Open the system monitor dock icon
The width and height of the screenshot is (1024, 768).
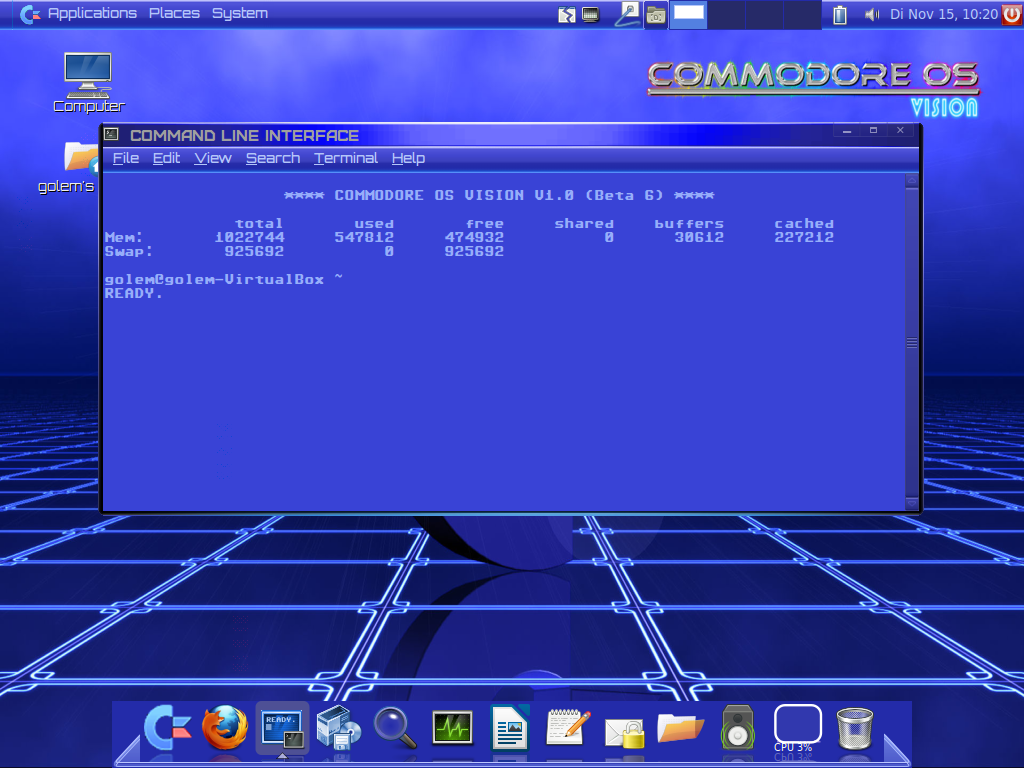click(452, 727)
